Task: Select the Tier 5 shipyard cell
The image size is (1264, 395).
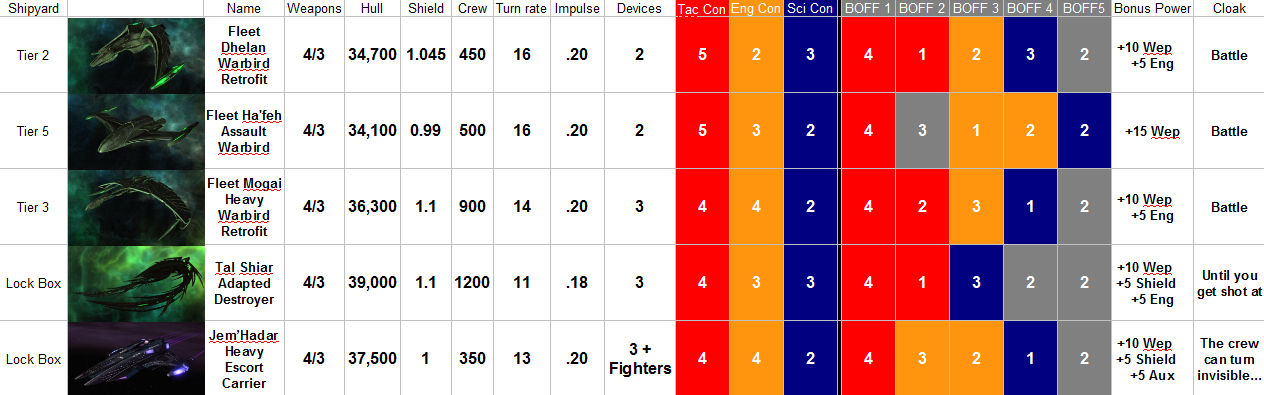Action: click(34, 131)
